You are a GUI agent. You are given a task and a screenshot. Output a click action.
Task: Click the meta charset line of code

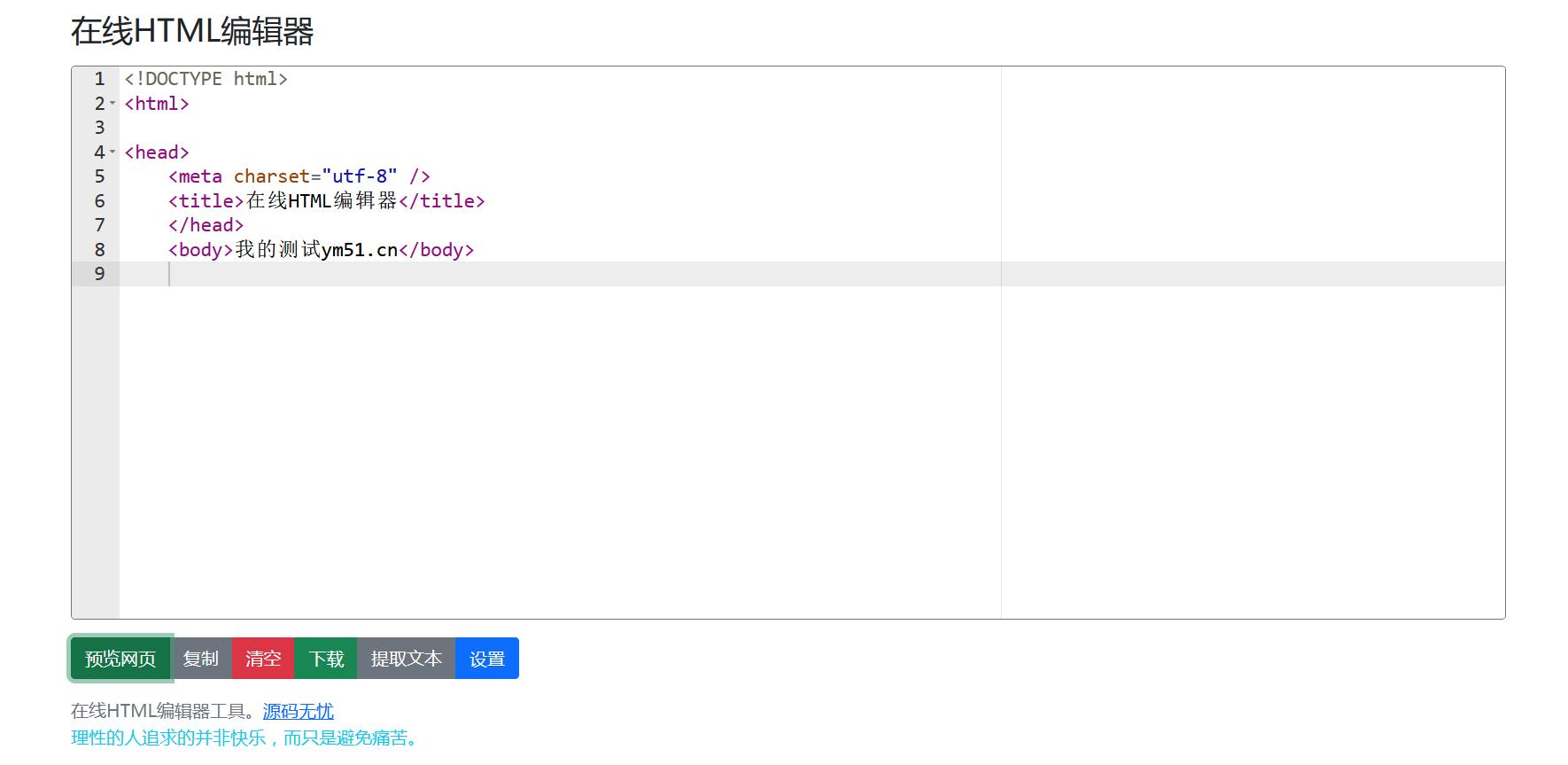click(x=299, y=176)
